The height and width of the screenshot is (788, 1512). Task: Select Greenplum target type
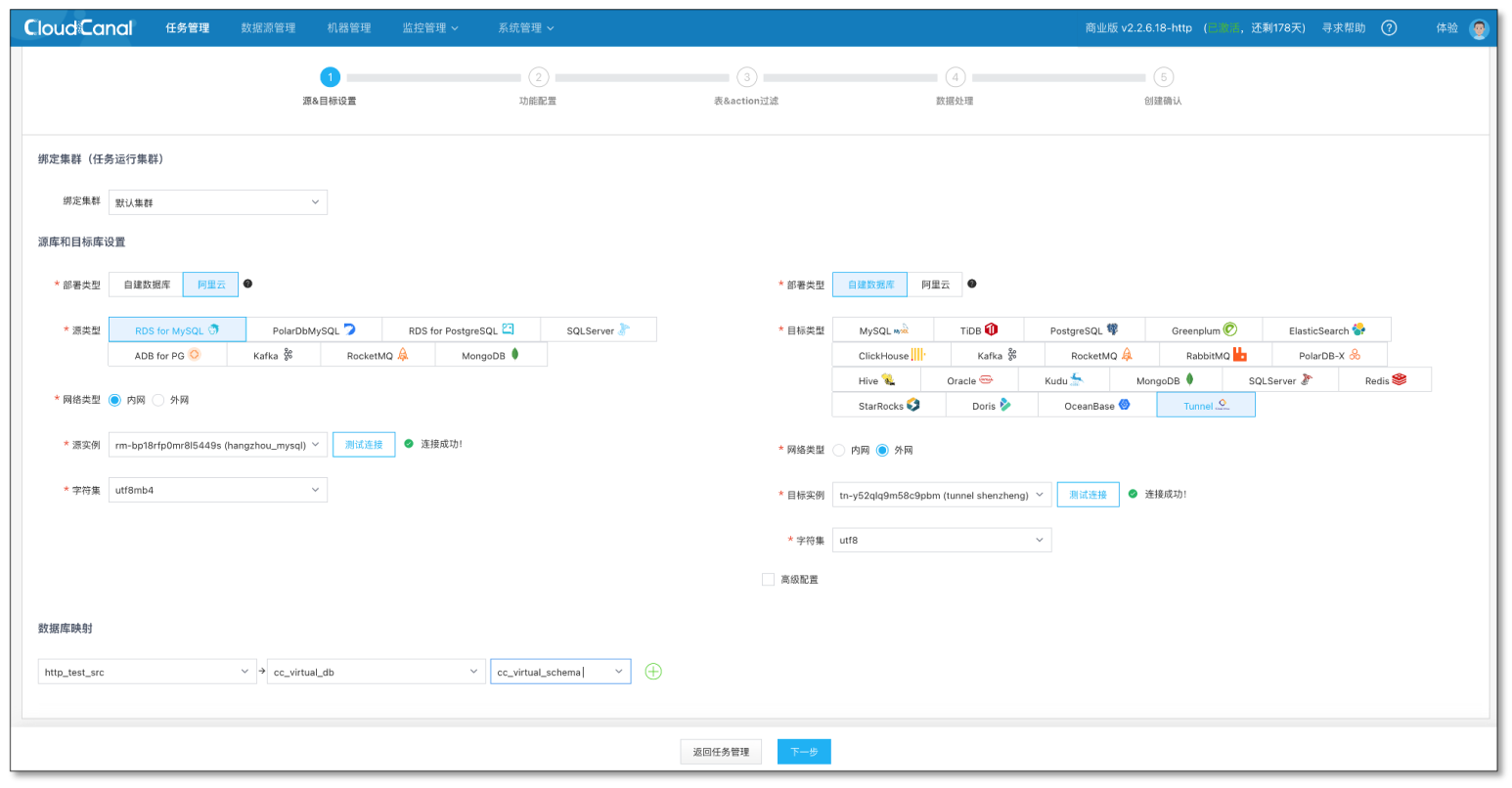1204,330
